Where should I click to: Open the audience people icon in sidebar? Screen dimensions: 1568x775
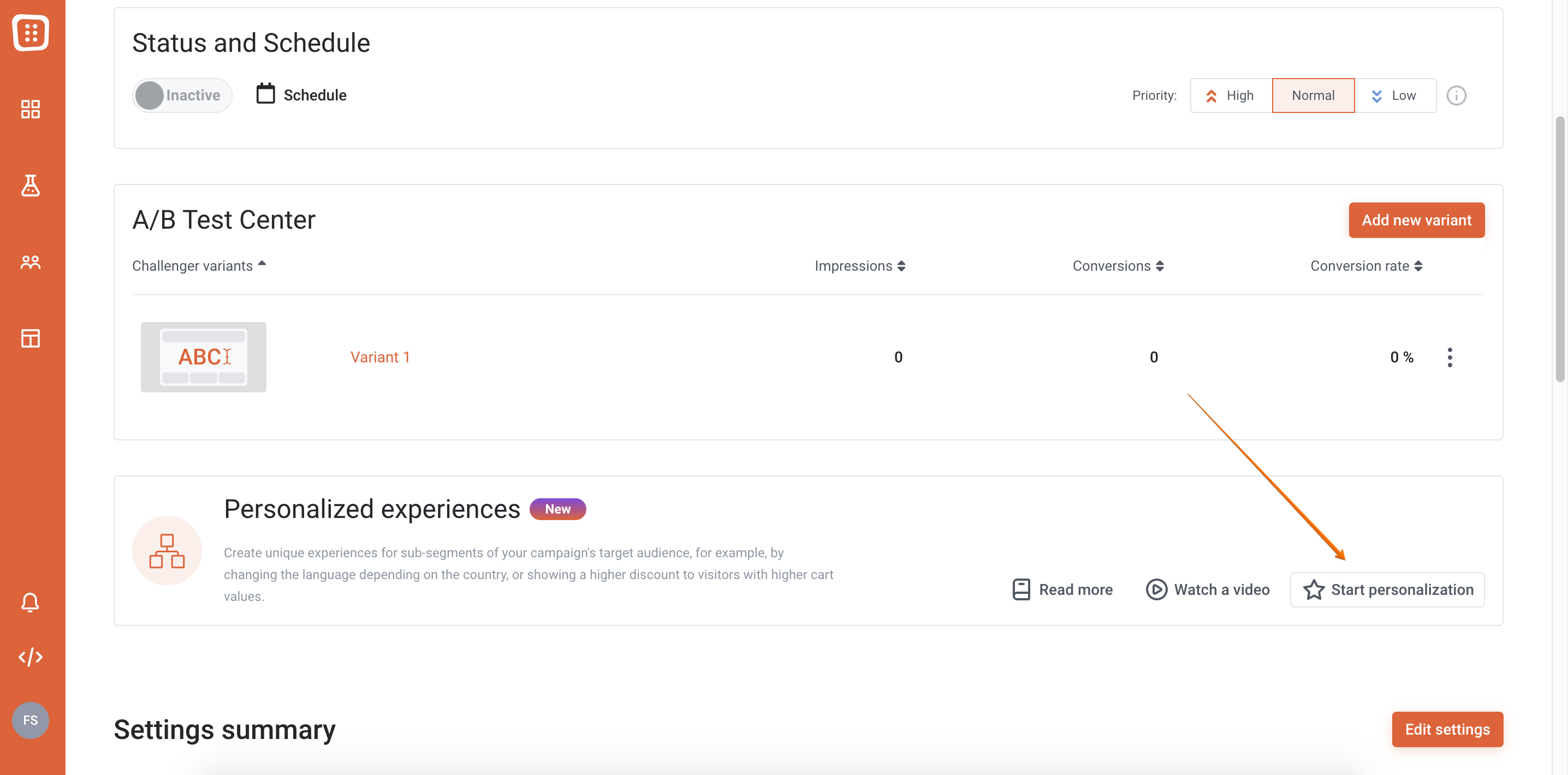(31, 262)
